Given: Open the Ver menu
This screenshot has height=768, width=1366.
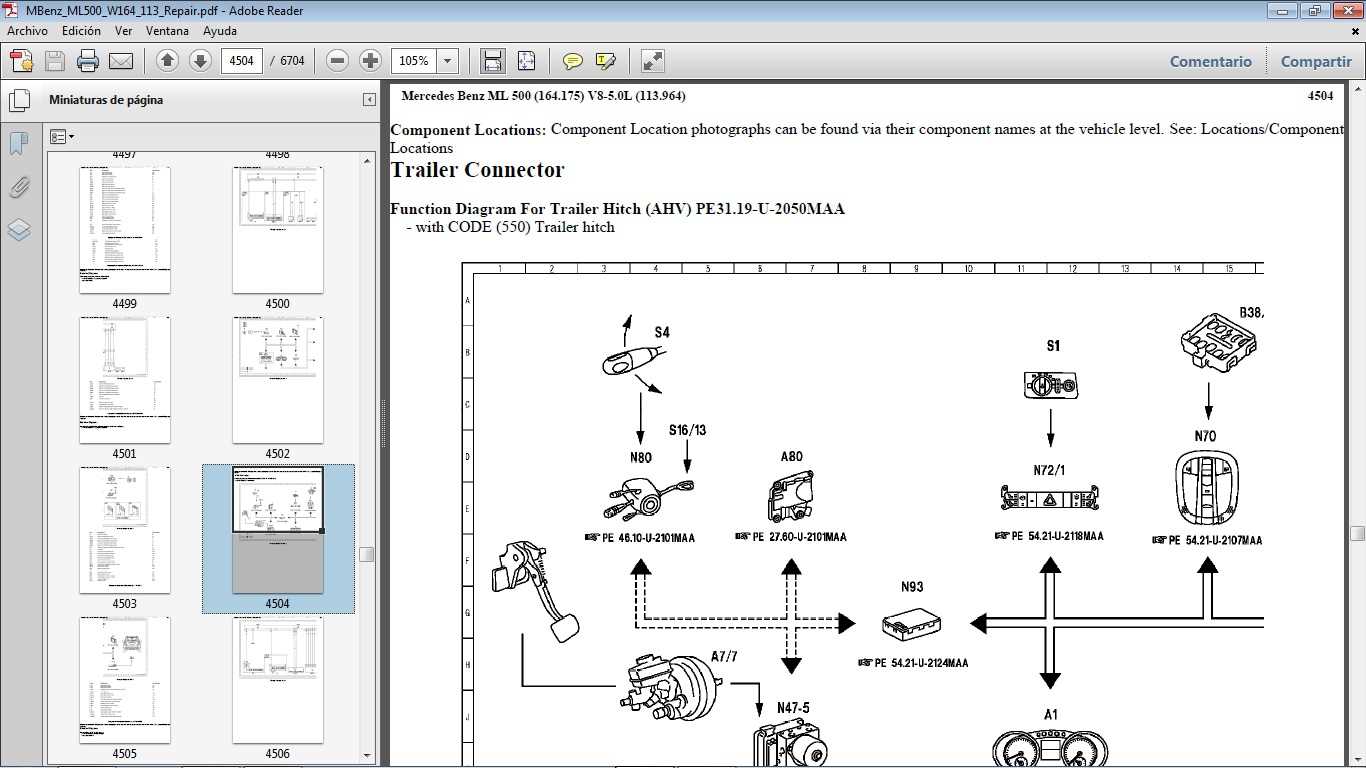Looking at the screenshot, I should (124, 31).
